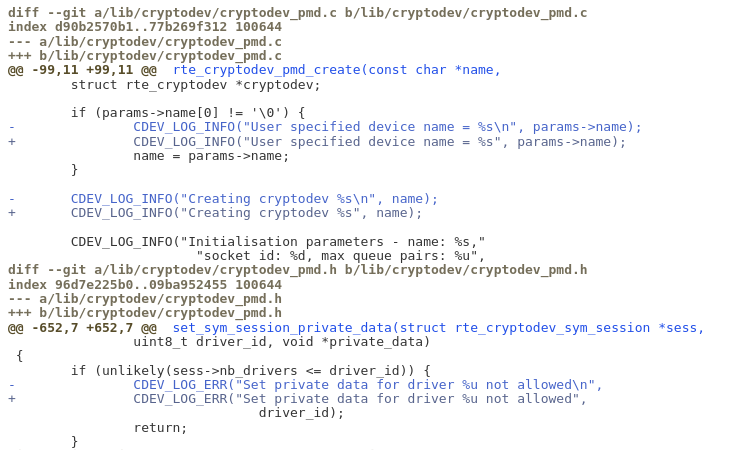Click the "Initialisation parameters - name" log line

point(277,242)
